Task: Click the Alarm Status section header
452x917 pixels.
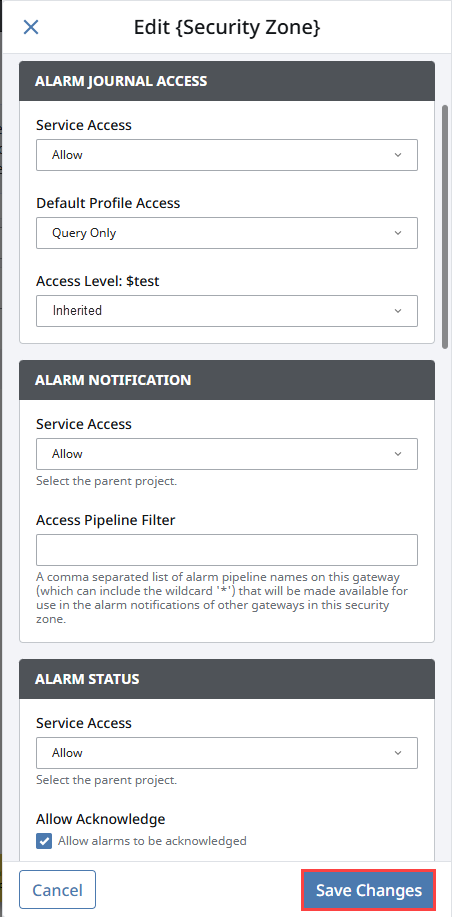Action: pyautogui.click(x=227, y=679)
